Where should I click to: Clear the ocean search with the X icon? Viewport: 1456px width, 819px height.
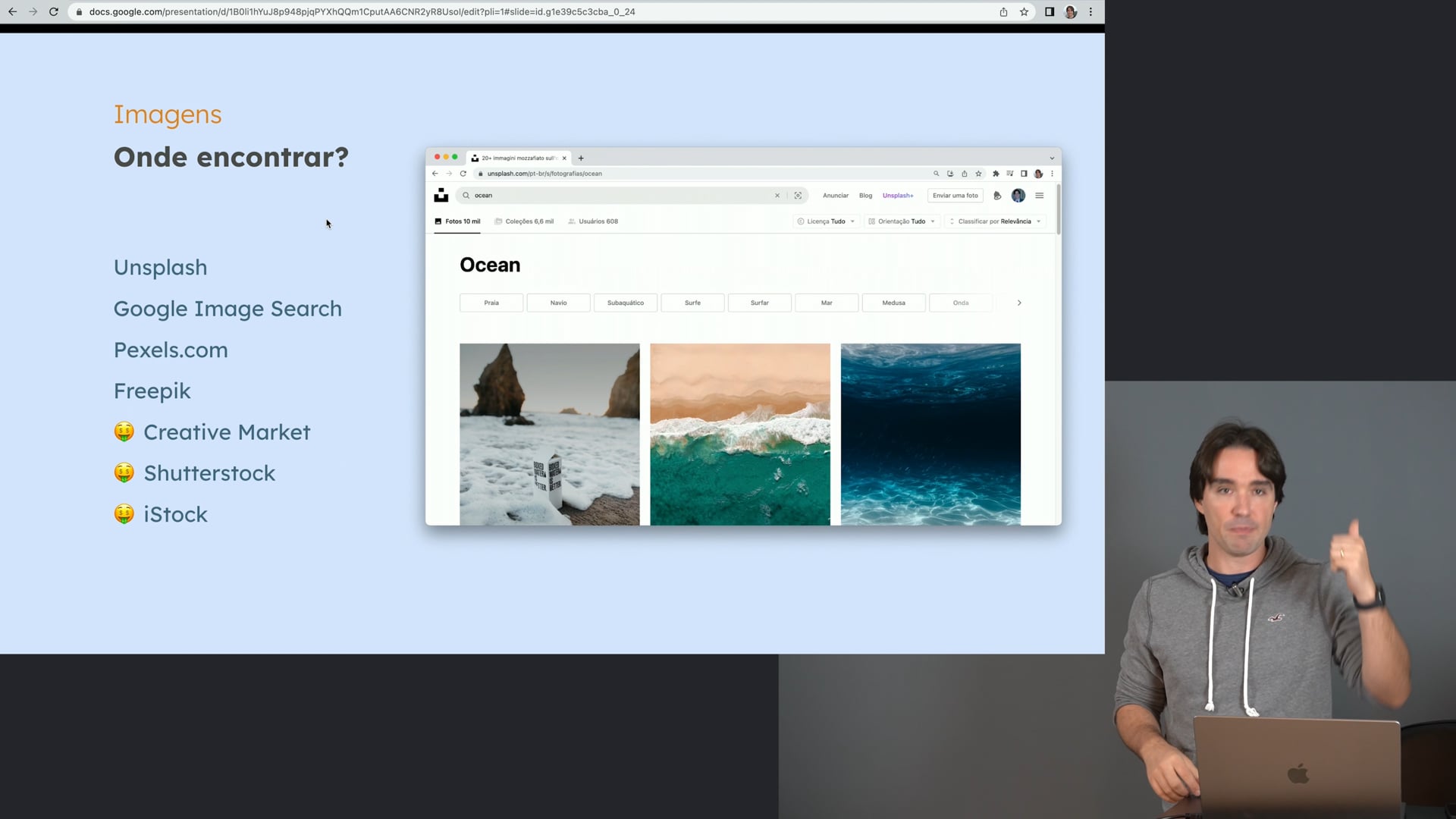pos(777,196)
